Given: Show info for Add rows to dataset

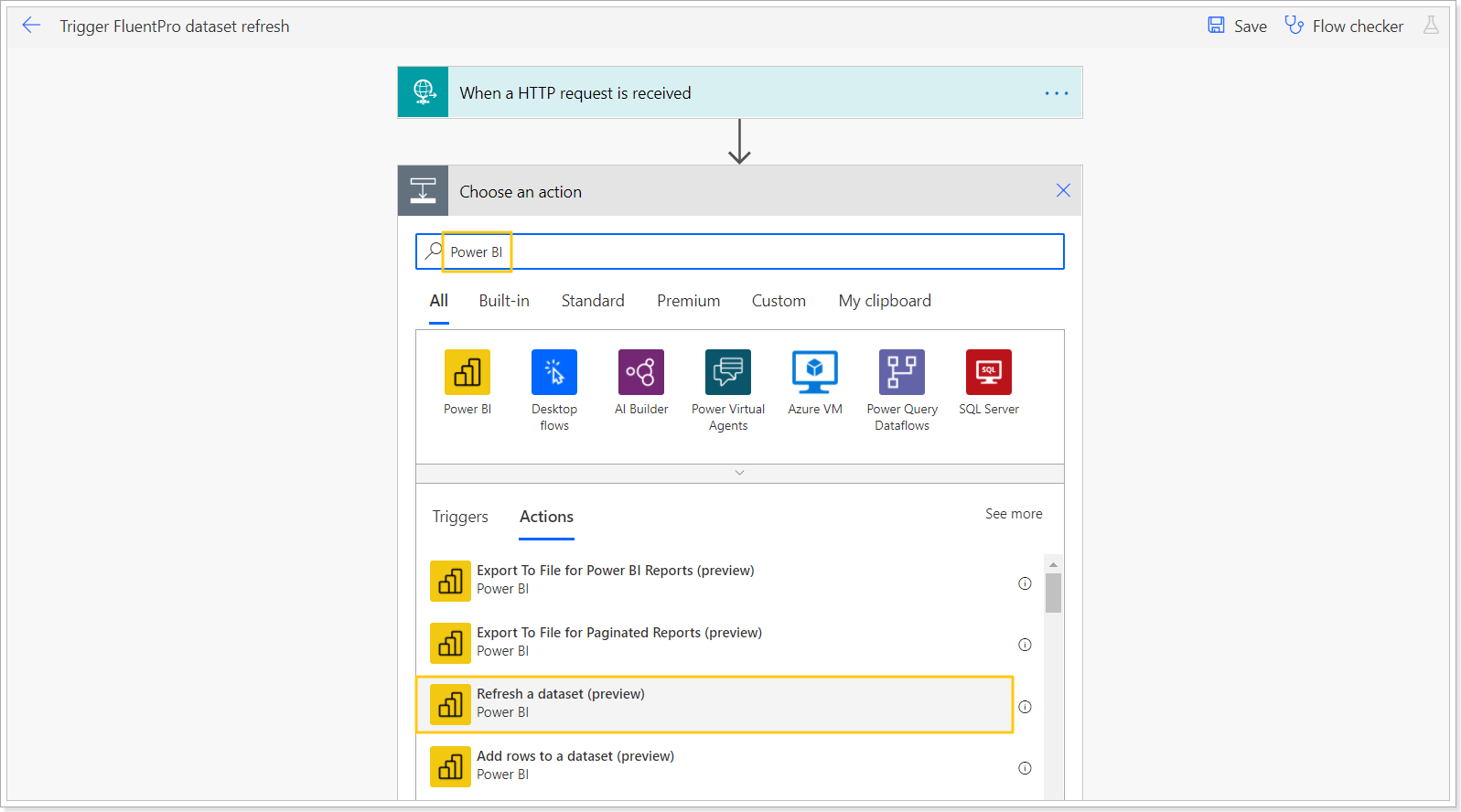Looking at the screenshot, I should coord(1025,768).
